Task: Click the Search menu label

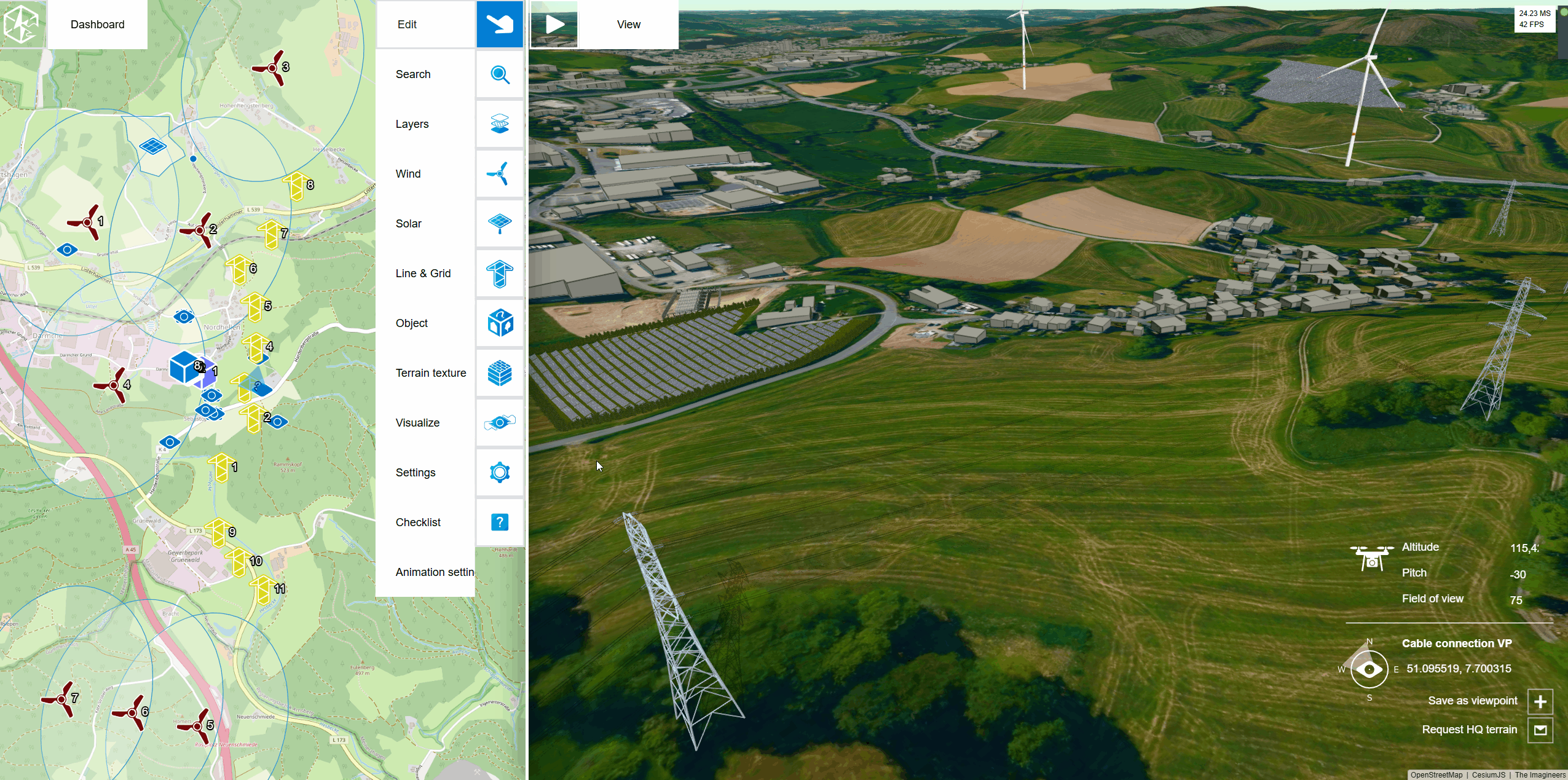Action: (x=413, y=74)
